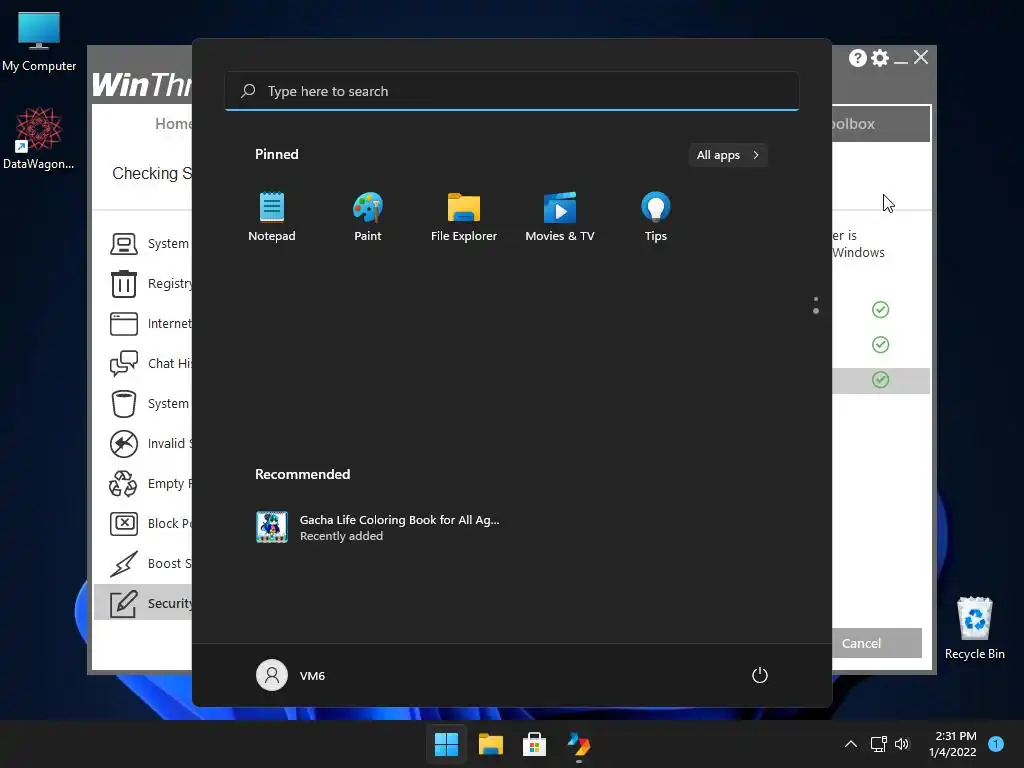Click the pinned apps page indicator dots
The image size is (1024, 768).
816,305
